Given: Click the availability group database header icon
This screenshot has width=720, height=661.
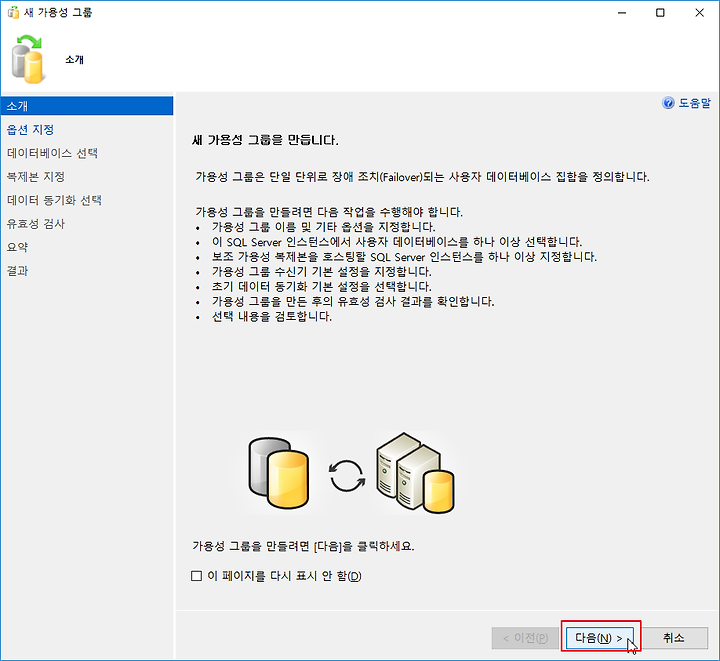Looking at the screenshot, I should click(x=28, y=59).
